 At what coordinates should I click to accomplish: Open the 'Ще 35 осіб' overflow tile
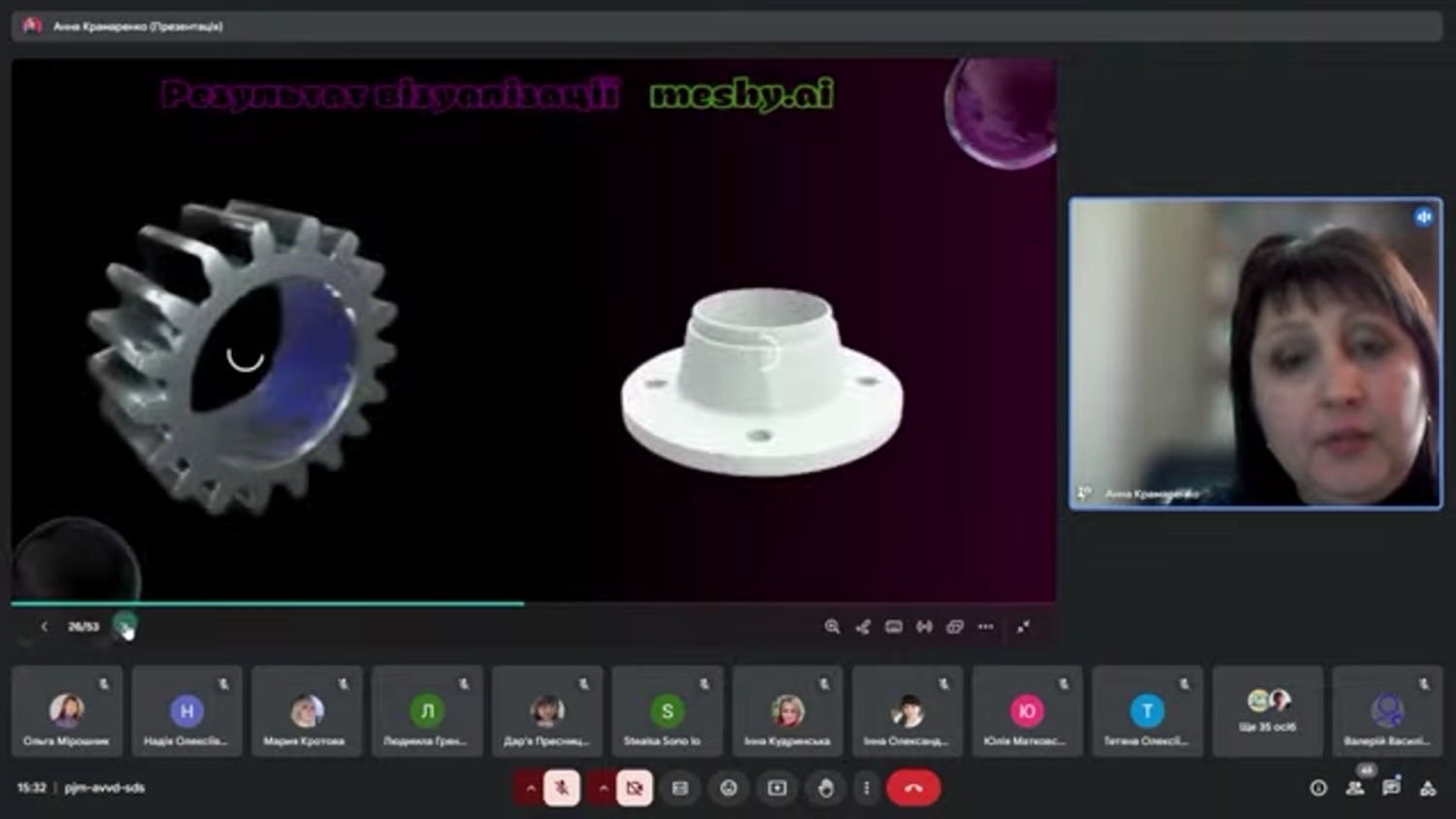click(1268, 711)
